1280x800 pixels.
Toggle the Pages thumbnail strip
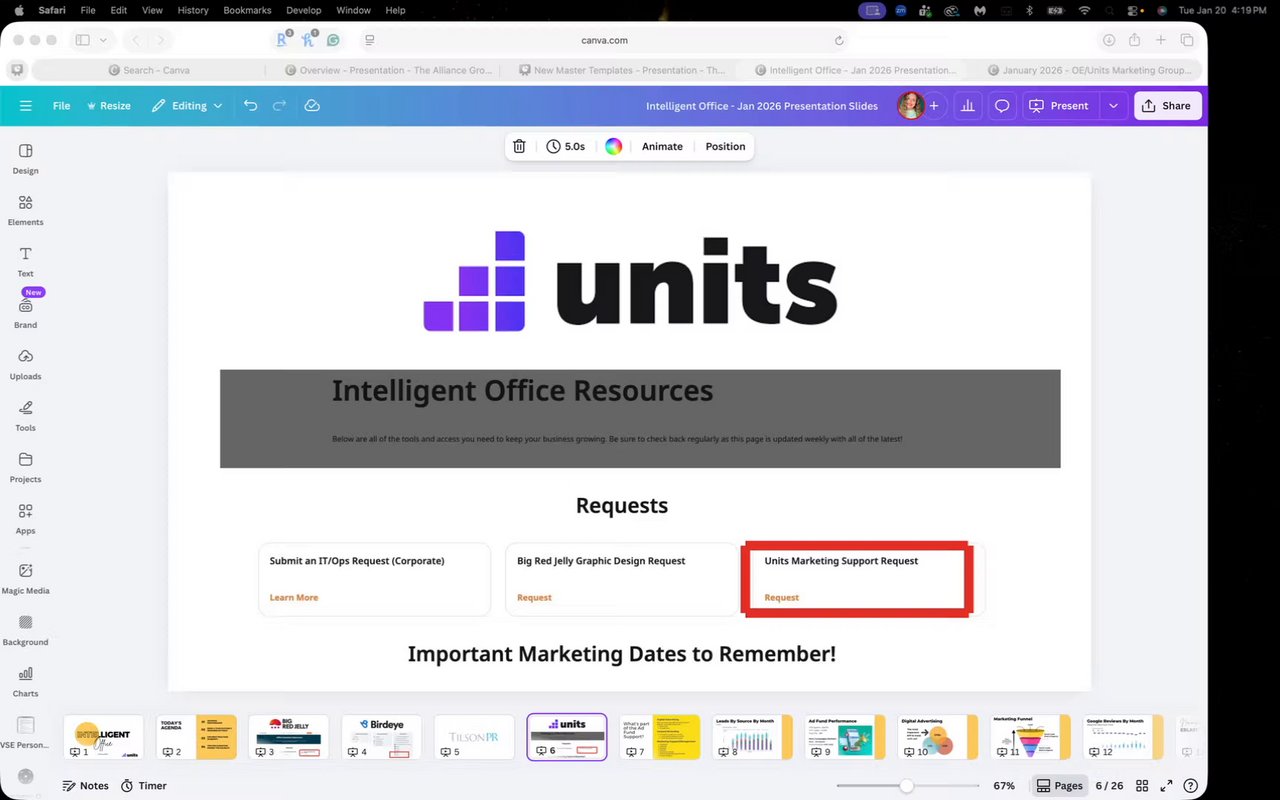[1059, 786]
